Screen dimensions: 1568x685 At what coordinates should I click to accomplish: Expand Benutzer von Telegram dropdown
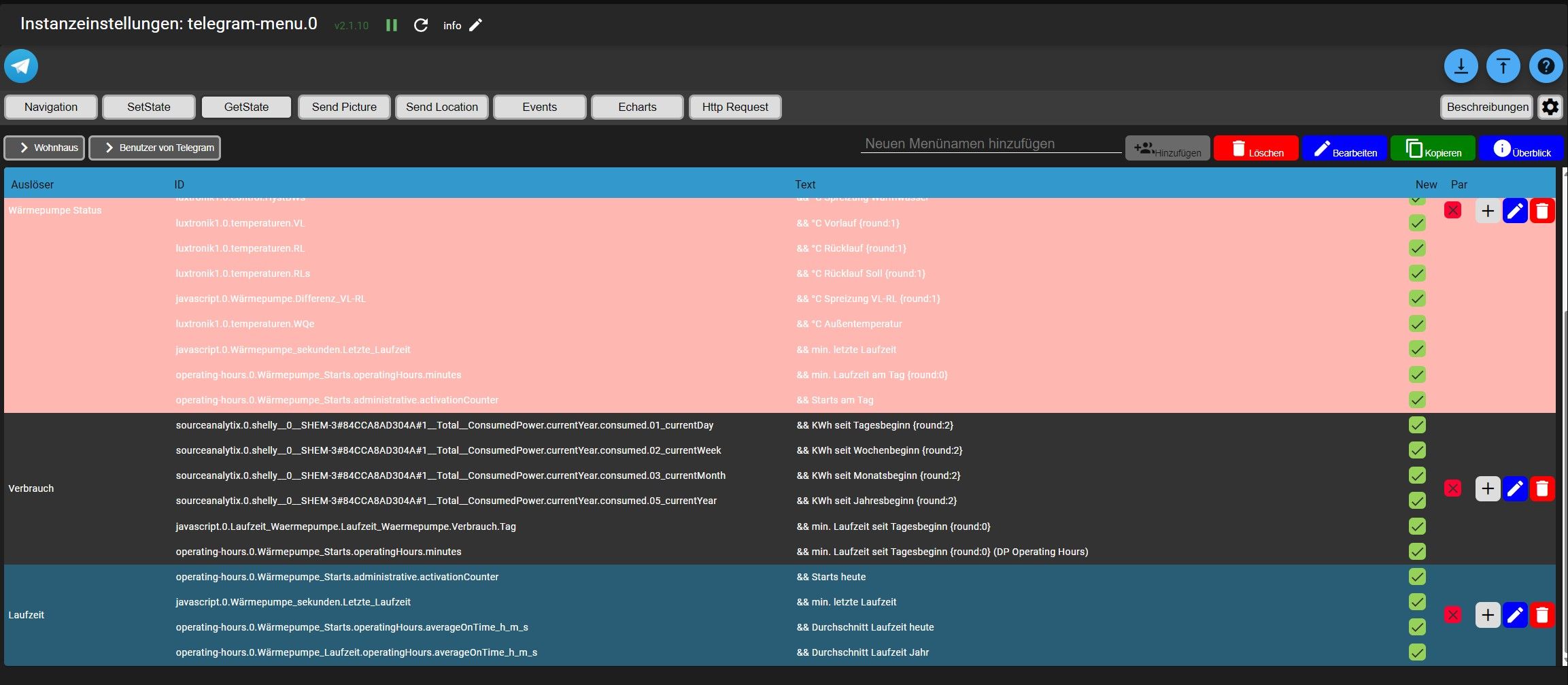point(155,148)
